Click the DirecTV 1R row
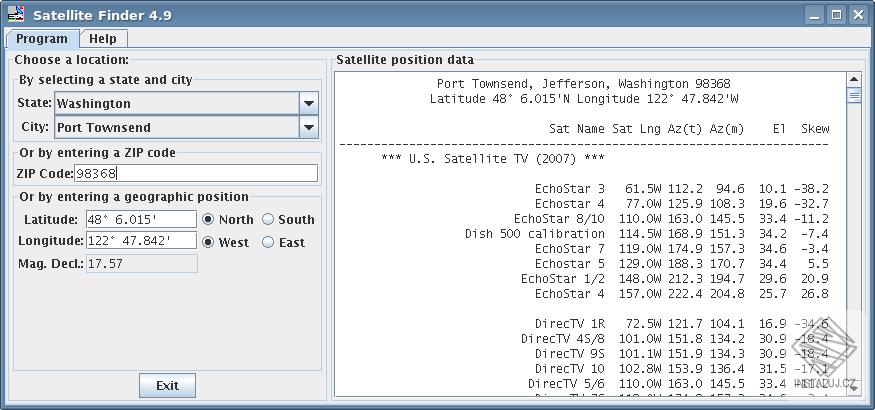Image resolution: width=875 pixels, height=410 pixels. click(x=682, y=324)
